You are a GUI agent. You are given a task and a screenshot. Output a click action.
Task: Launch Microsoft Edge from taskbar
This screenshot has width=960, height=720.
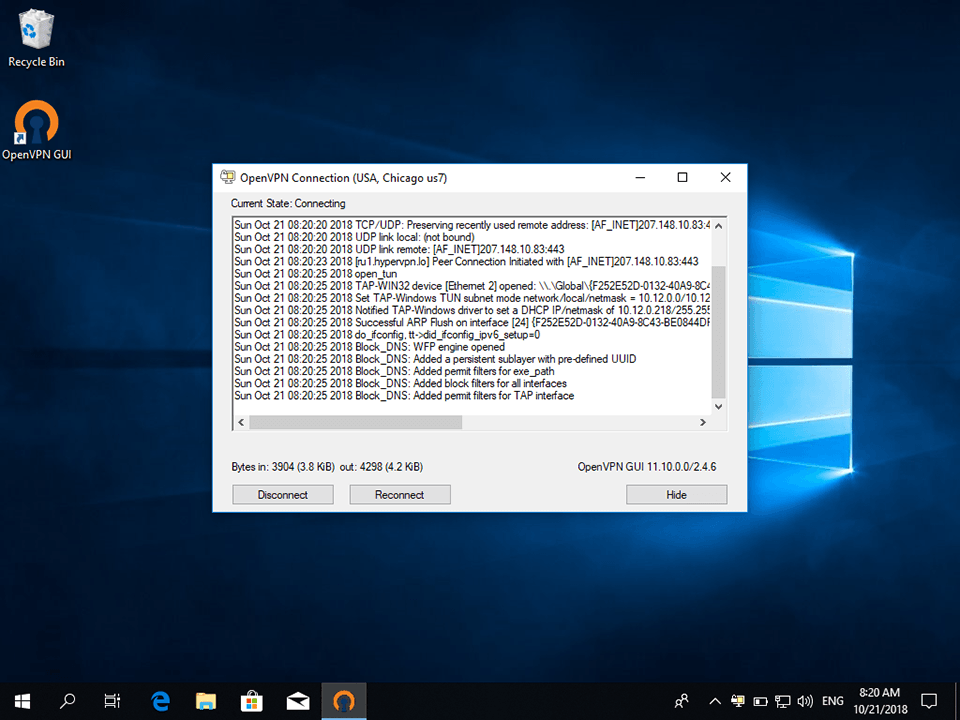click(160, 701)
